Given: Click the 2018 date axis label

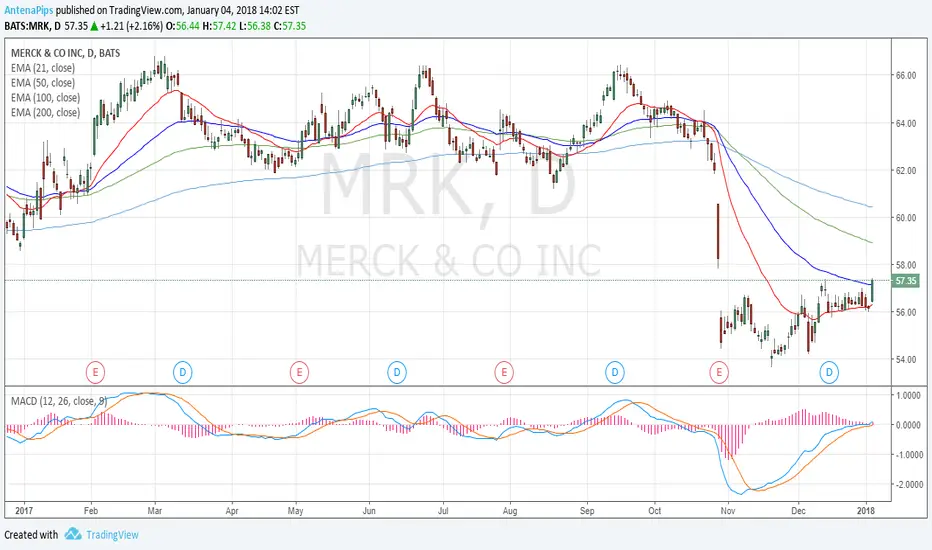Looking at the screenshot, I should [866, 511].
